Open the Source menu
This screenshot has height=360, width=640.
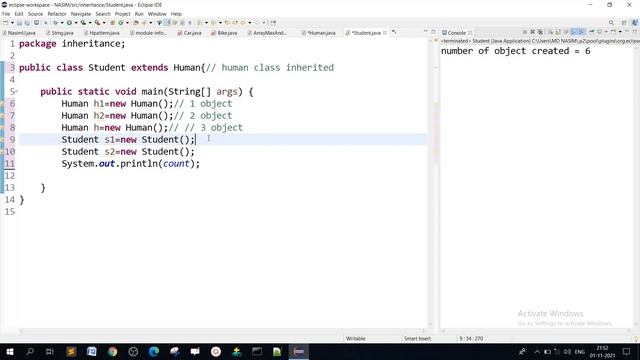(x=35, y=14)
